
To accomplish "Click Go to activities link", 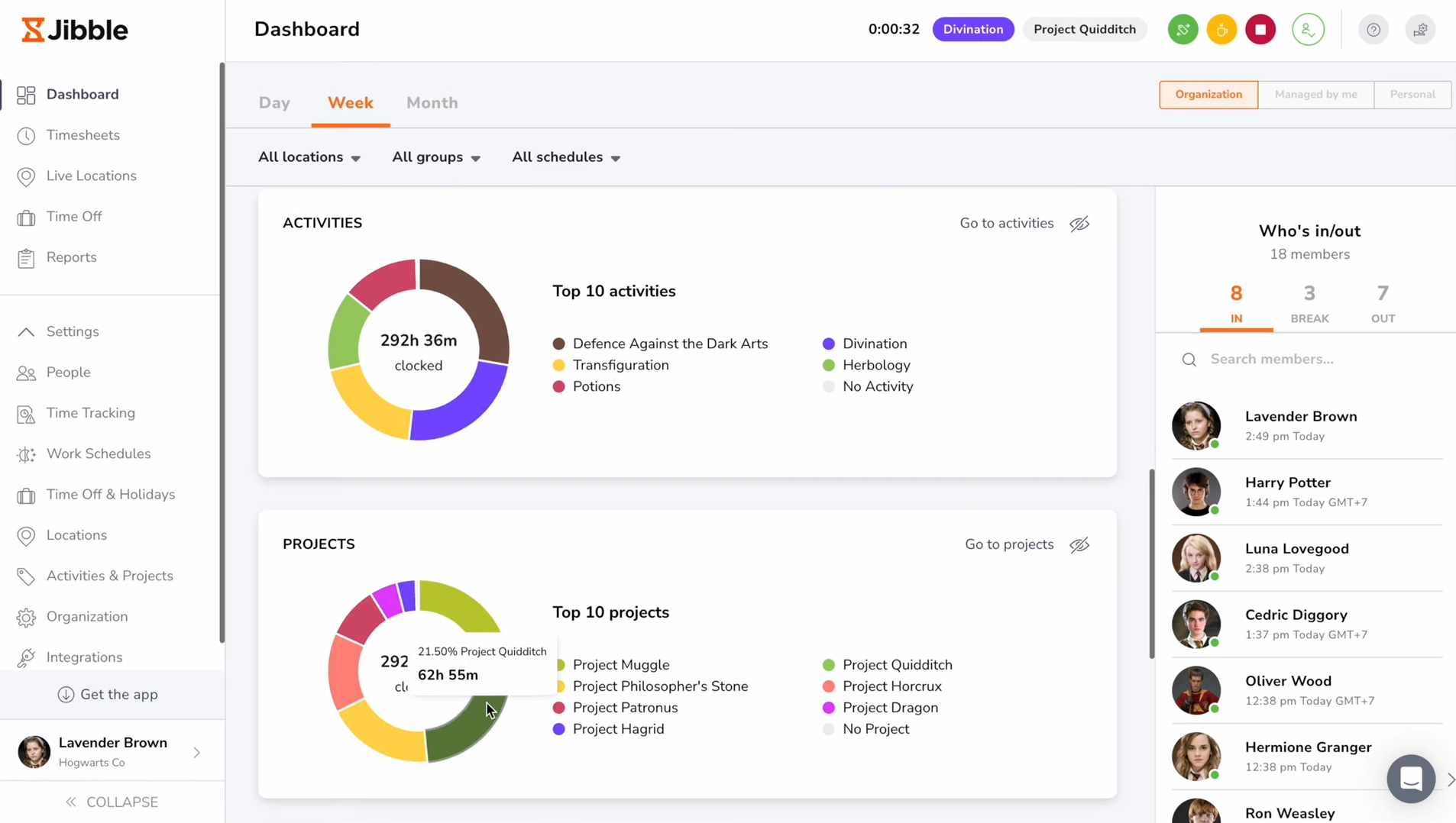I will pyautogui.click(x=1006, y=224).
